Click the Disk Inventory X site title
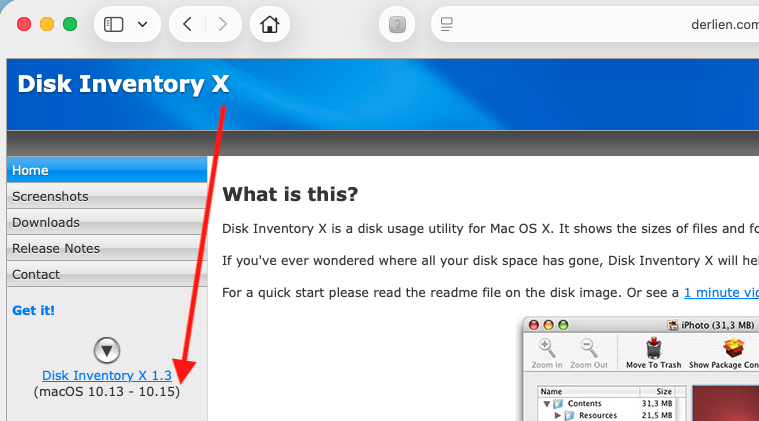 pos(123,84)
